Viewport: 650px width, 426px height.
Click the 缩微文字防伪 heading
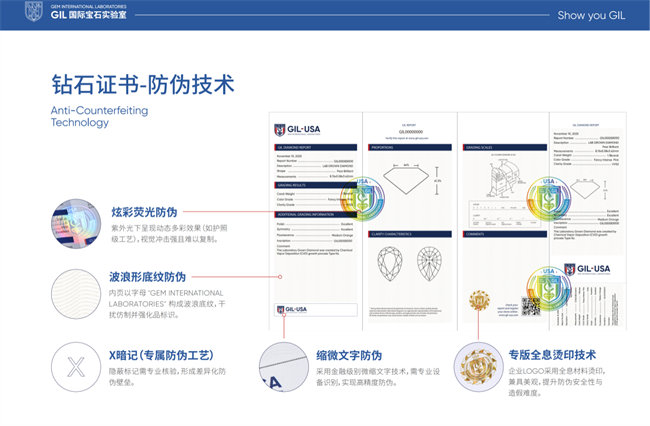[349, 355]
